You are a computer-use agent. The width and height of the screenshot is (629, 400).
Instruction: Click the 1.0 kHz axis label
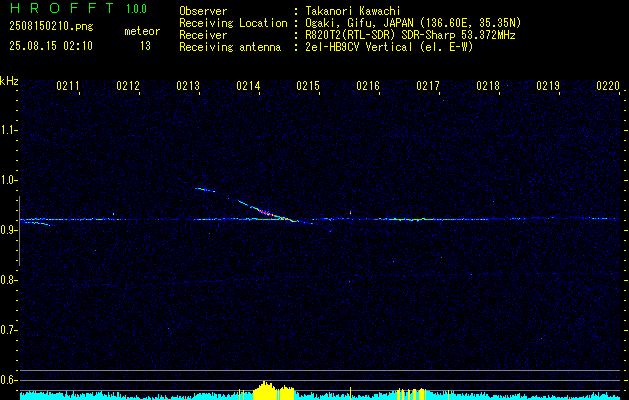(x=8, y=180)
